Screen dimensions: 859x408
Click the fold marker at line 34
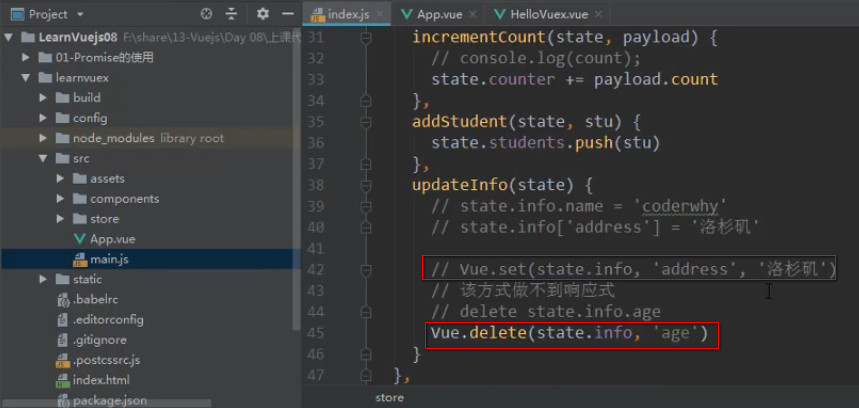pyautogui.click(x=365, y=100)
